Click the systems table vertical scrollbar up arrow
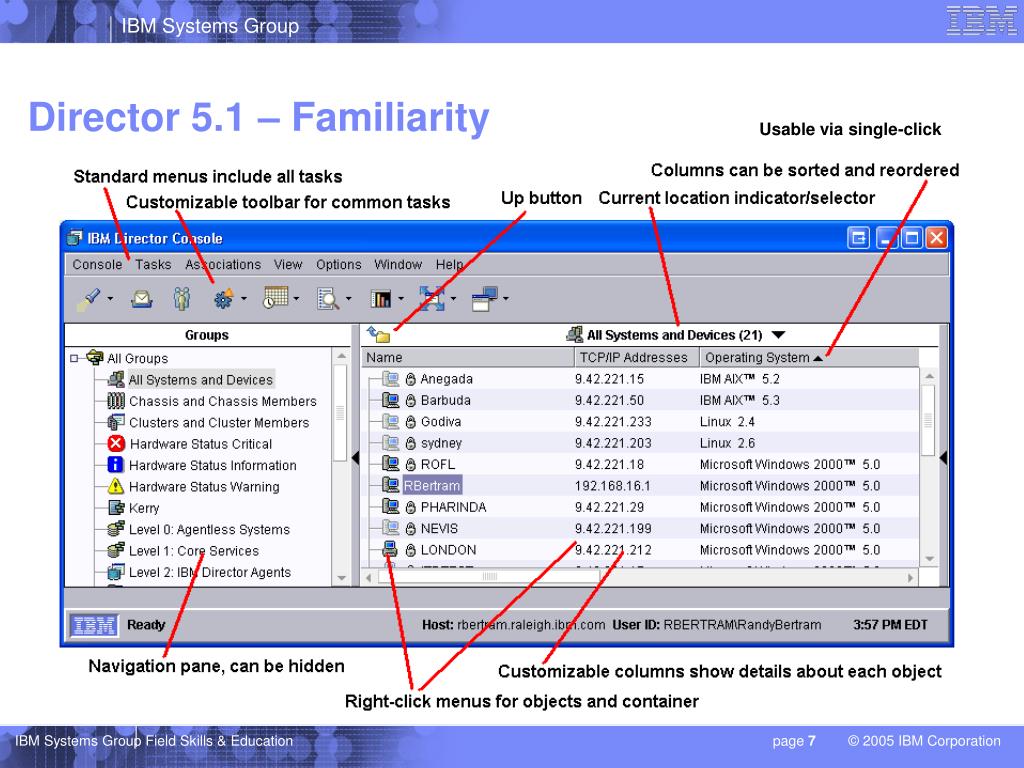 pos(929,376)
